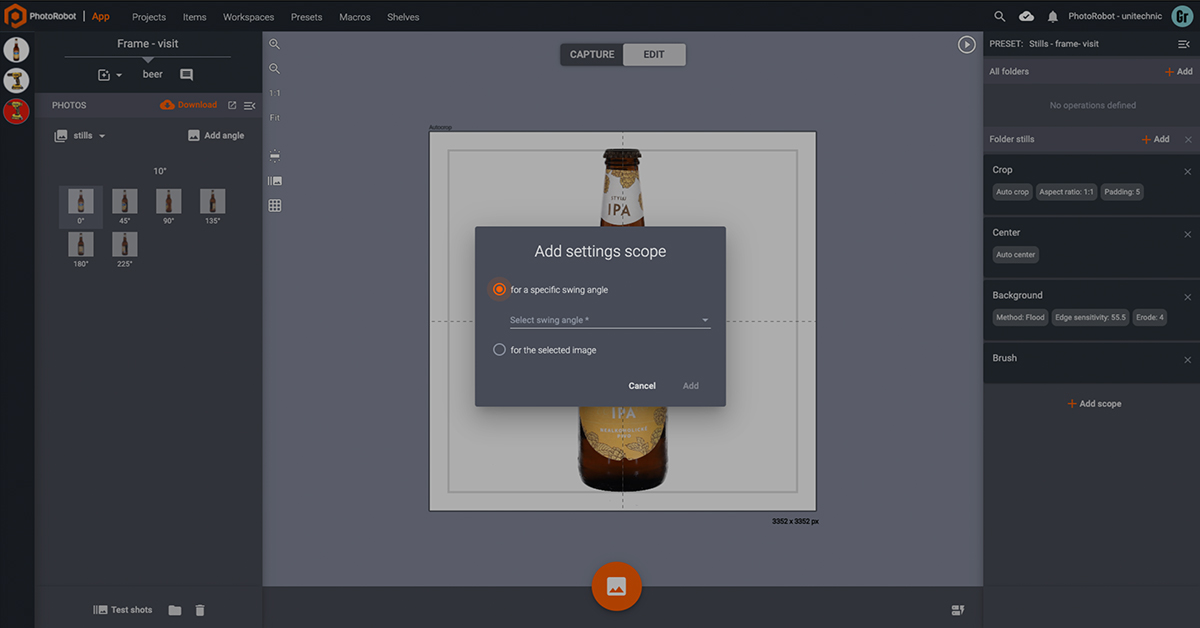
Task: Switch to the CAPTURE tab
Action: [x=591, y=54]
